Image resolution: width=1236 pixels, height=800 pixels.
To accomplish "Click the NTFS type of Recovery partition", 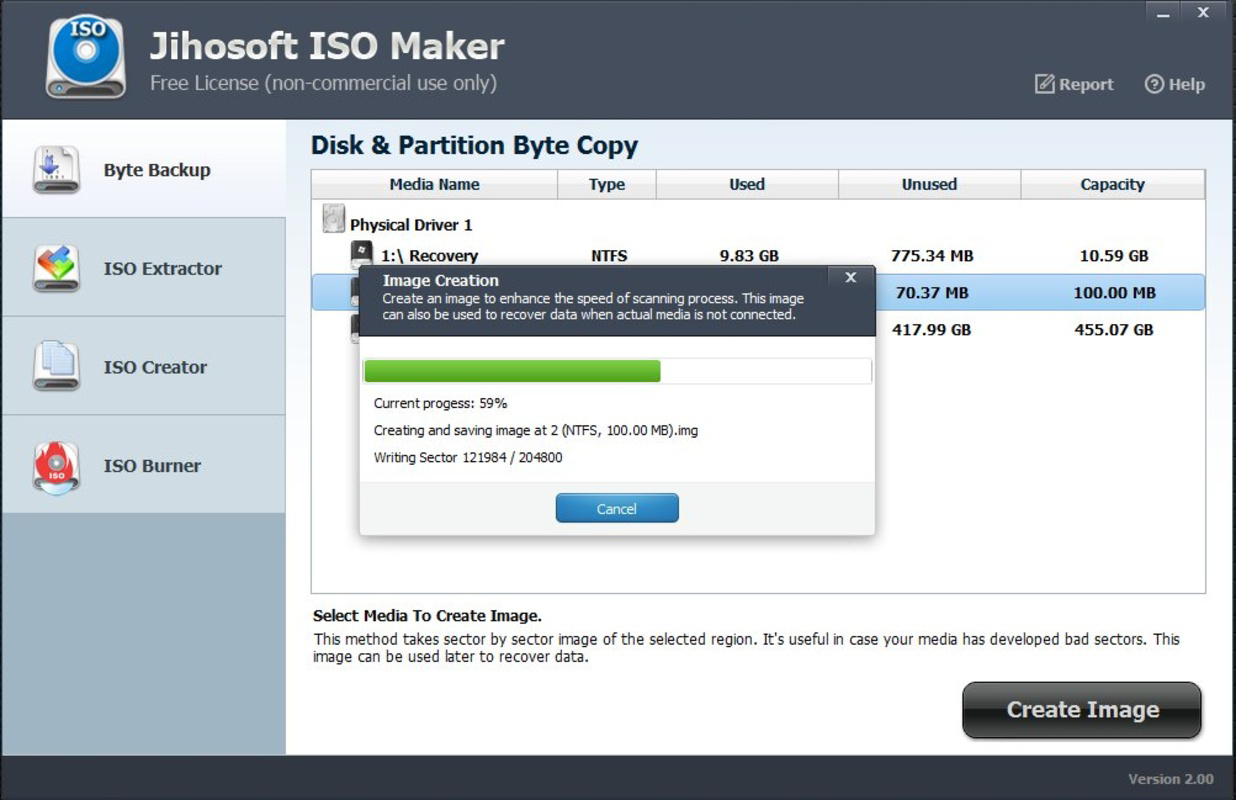I will tap(609, 256).
